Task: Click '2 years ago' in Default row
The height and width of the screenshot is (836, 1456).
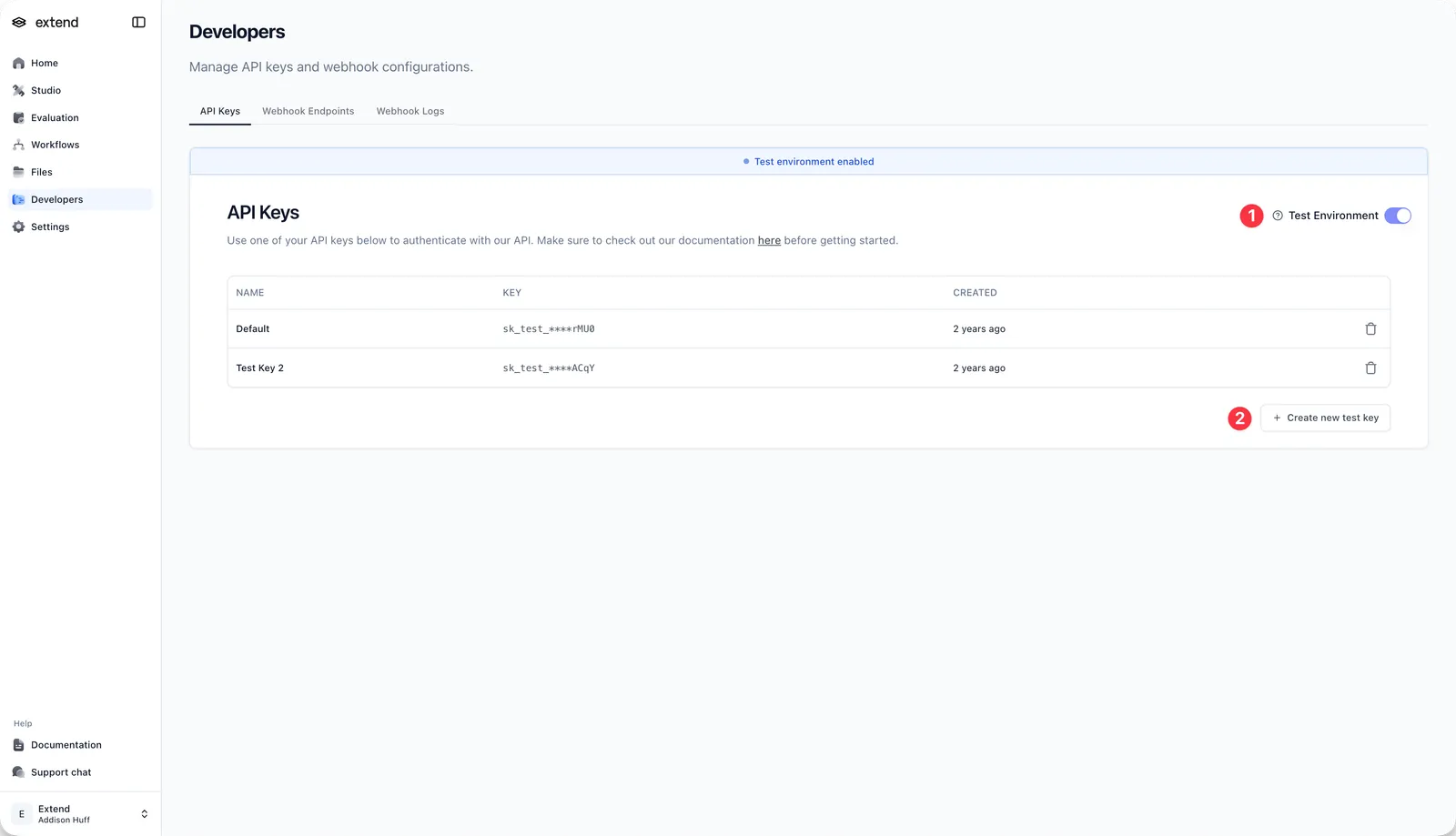Action: click(x=979, y=329)
